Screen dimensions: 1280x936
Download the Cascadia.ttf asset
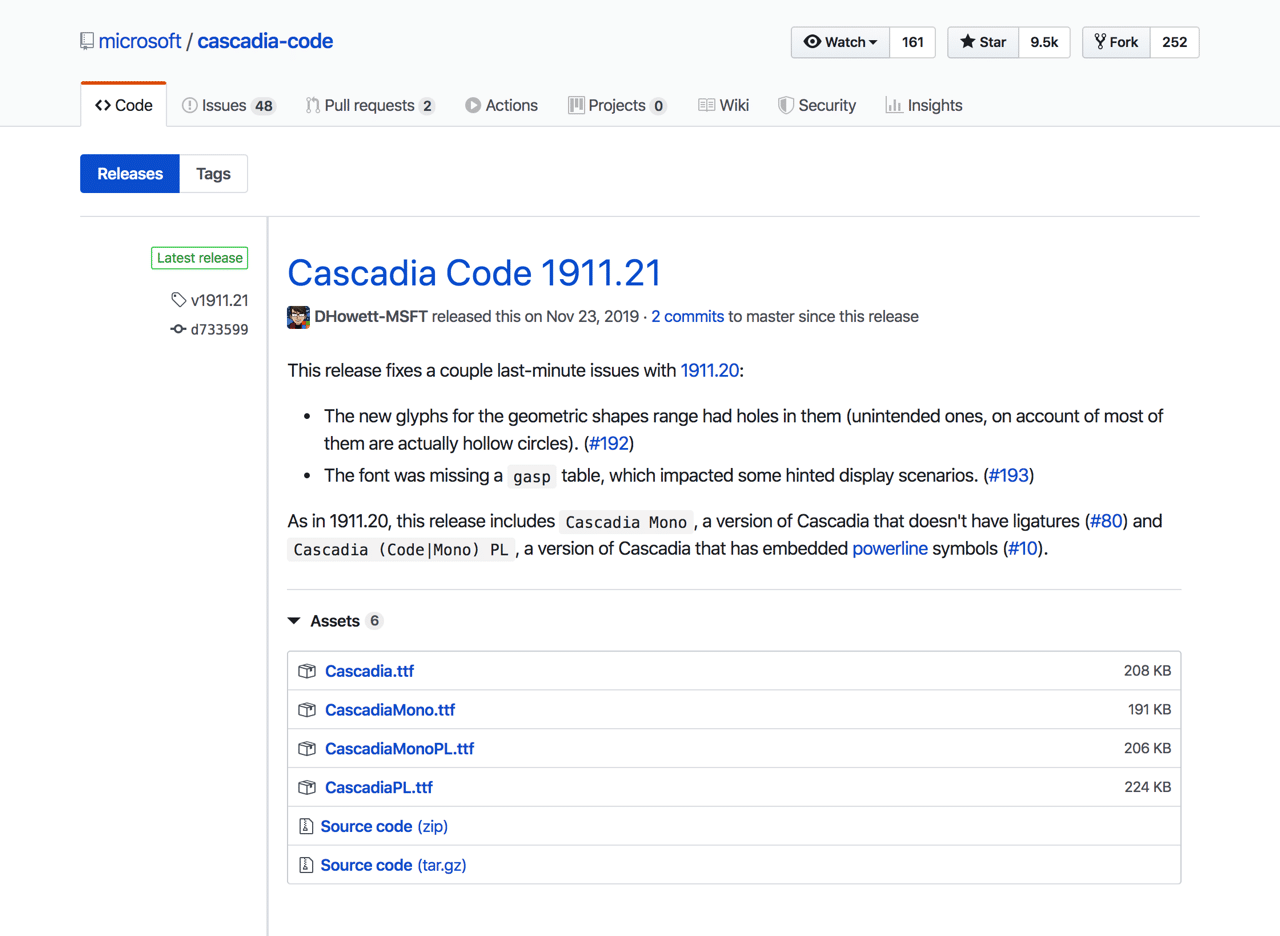[369, 670]
